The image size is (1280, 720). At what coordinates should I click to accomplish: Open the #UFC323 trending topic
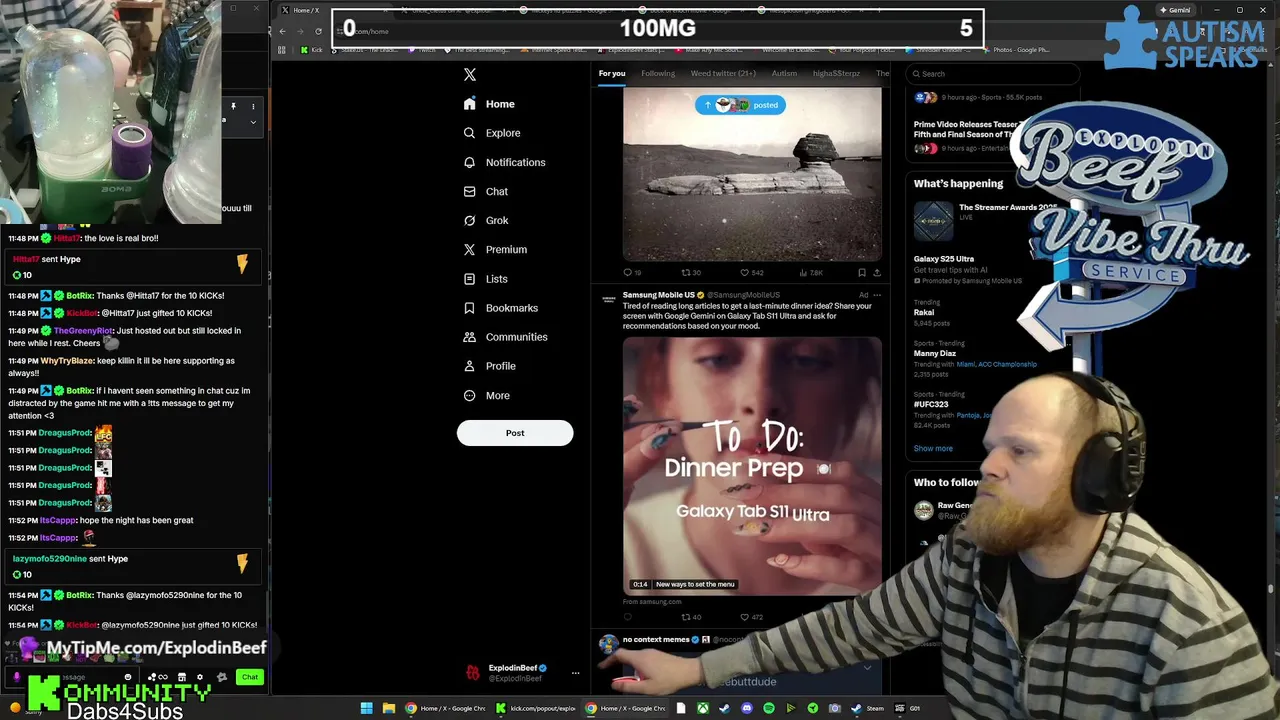coord(932,405)
